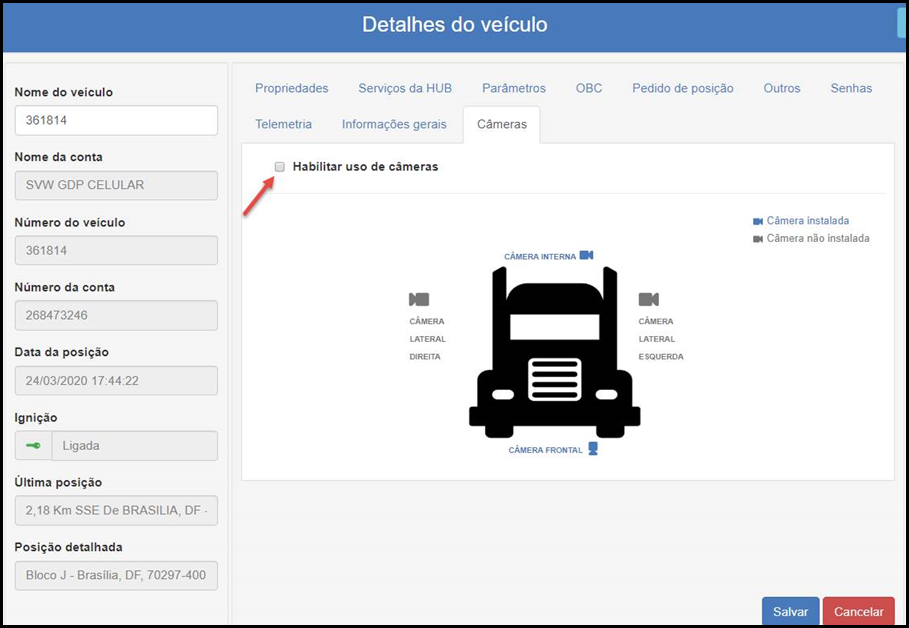Viewport: 909px width, 628px height.
Task: Click the Nome da conta field
Action: coord(116,185)
